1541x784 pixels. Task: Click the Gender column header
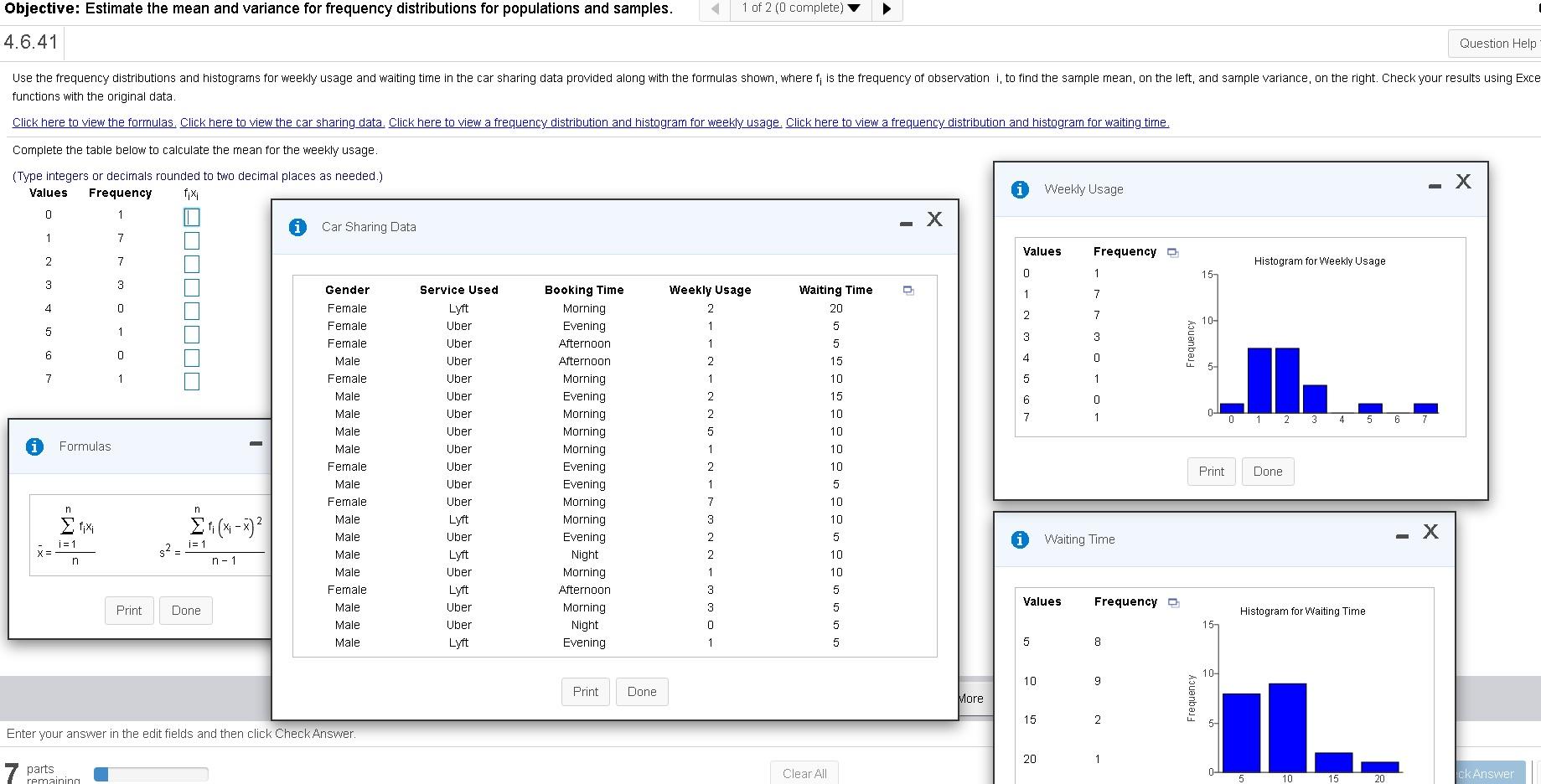point(347,290)
